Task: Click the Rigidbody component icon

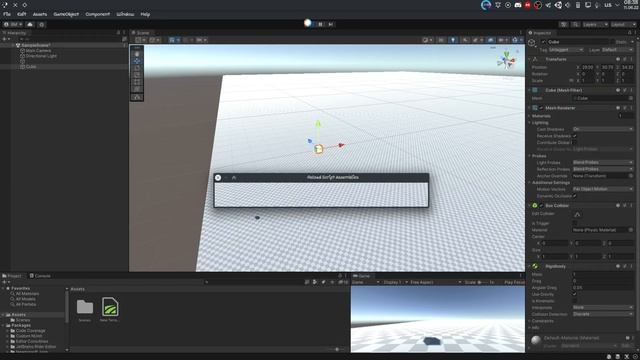Action: pyautogui.click(x=535, y=267)
